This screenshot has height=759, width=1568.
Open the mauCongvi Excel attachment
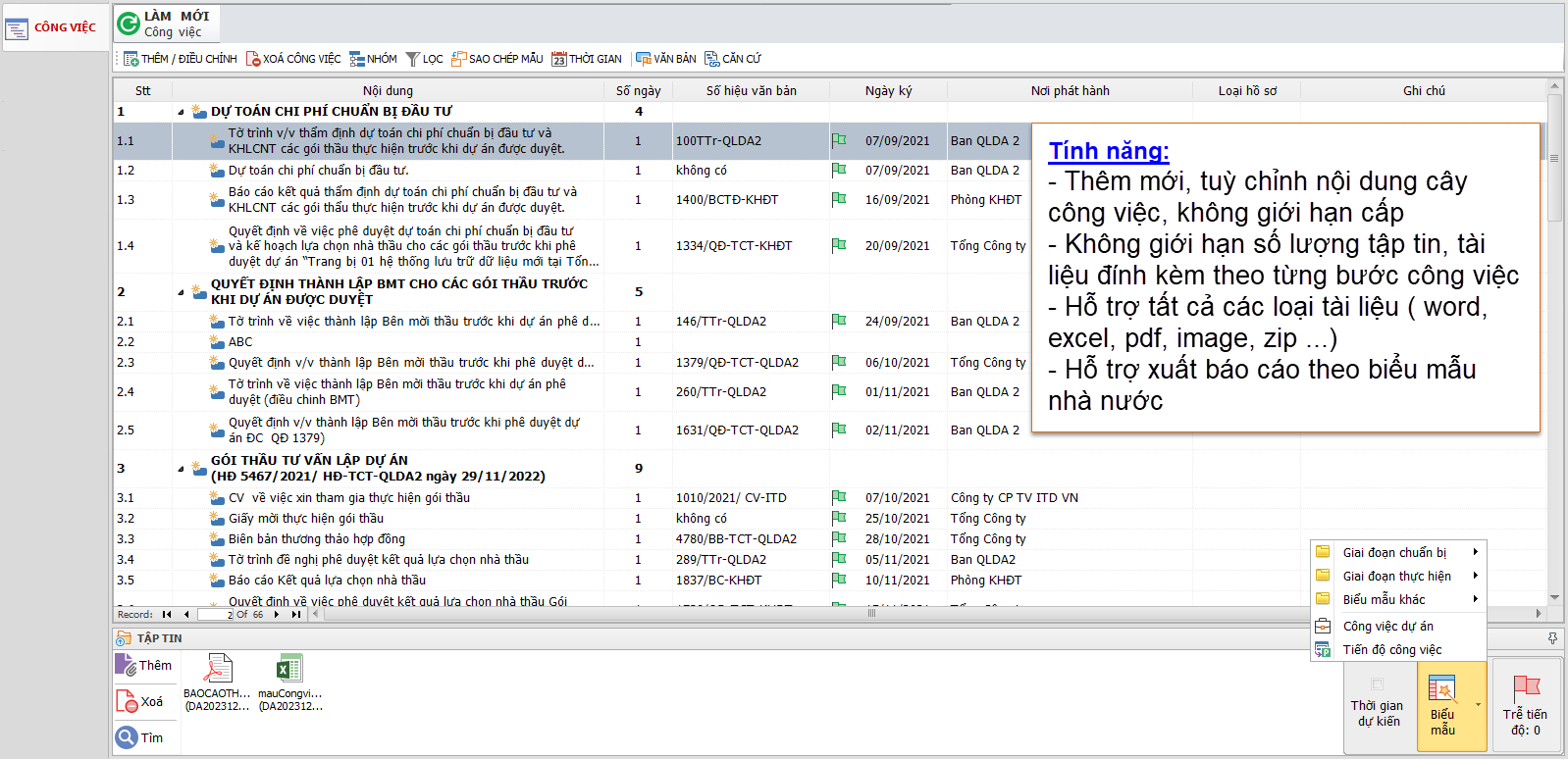coord(289,669)
